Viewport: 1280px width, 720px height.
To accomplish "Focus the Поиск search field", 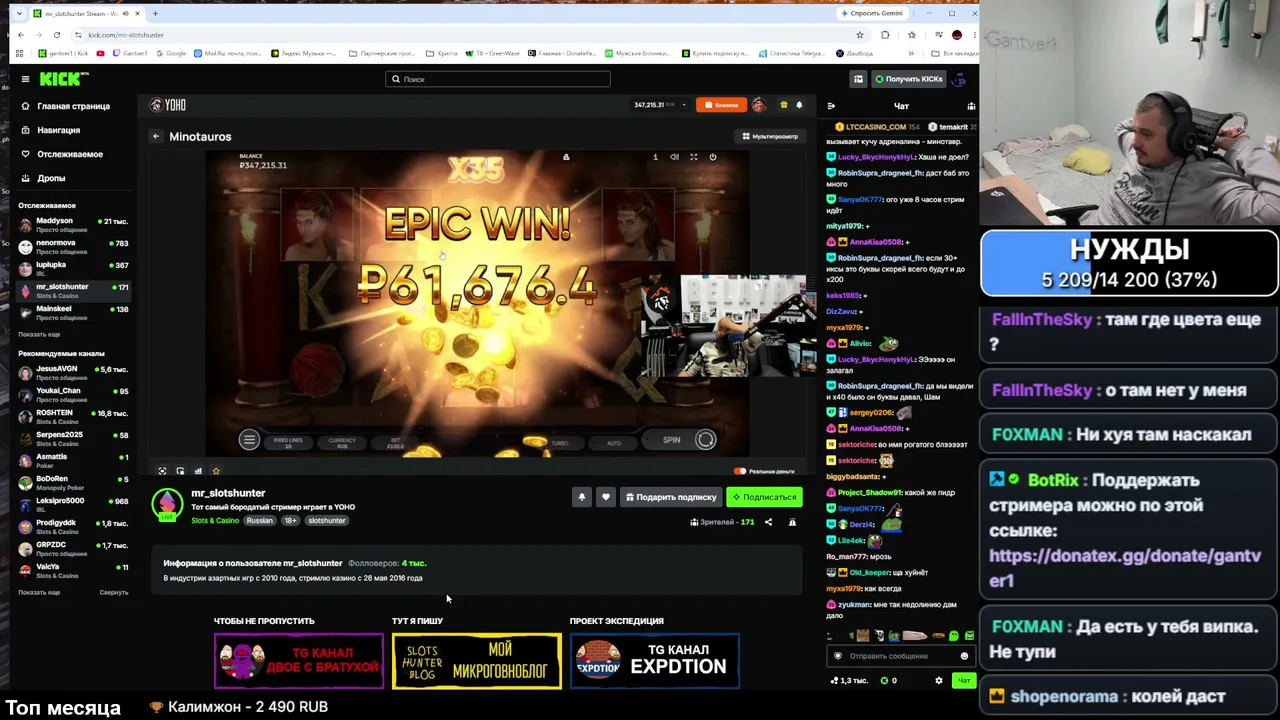I will (x=498, y=79).
